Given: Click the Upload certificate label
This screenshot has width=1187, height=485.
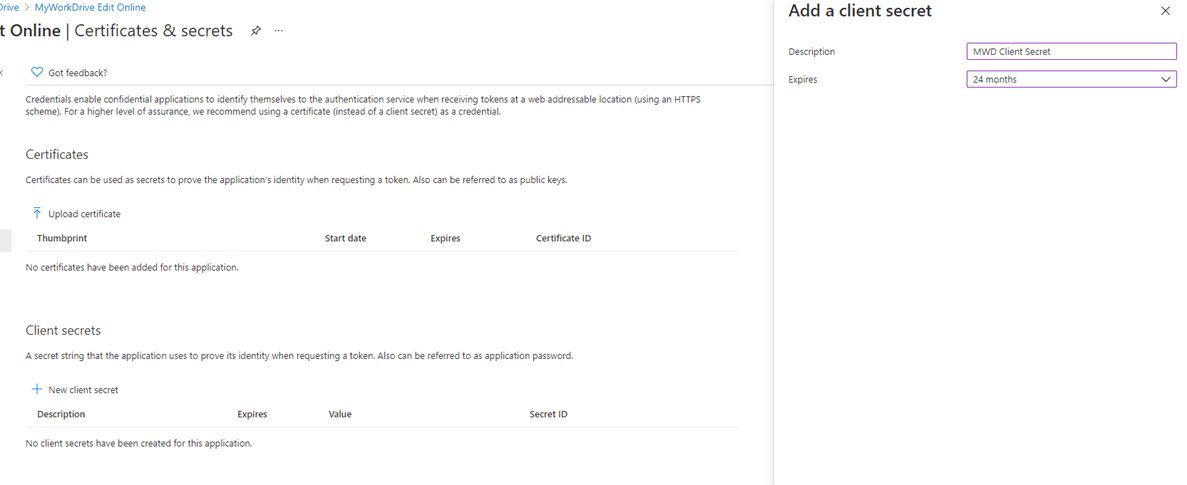Looking at the screenshot, I should 84,214.
